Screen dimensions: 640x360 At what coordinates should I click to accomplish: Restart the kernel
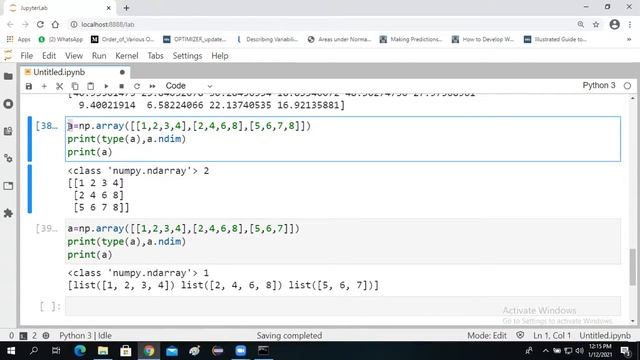click(x=137, y=86)
